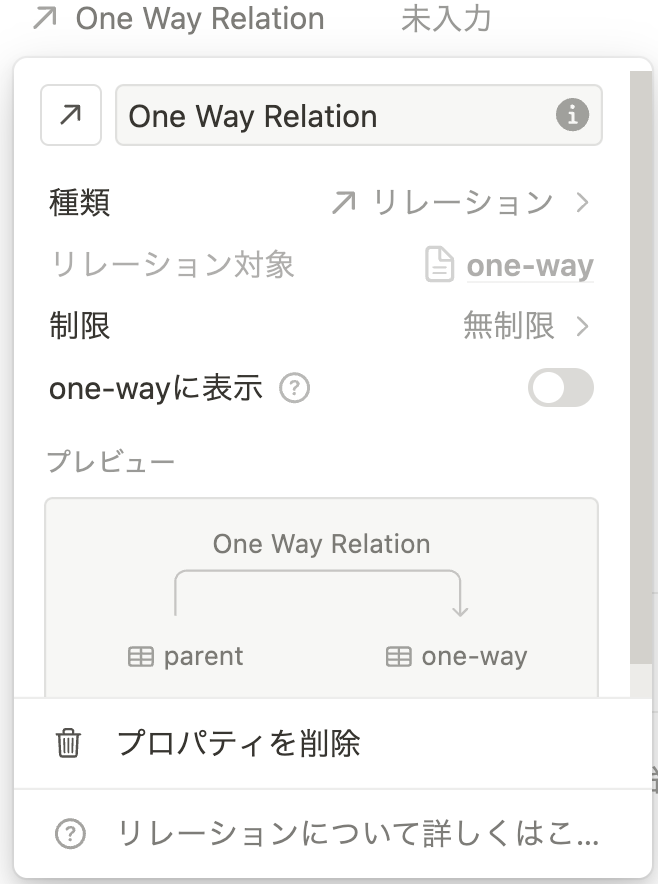Click the help icon beside one-wayに表示
The image size is (658, 884).
[295, 388]
